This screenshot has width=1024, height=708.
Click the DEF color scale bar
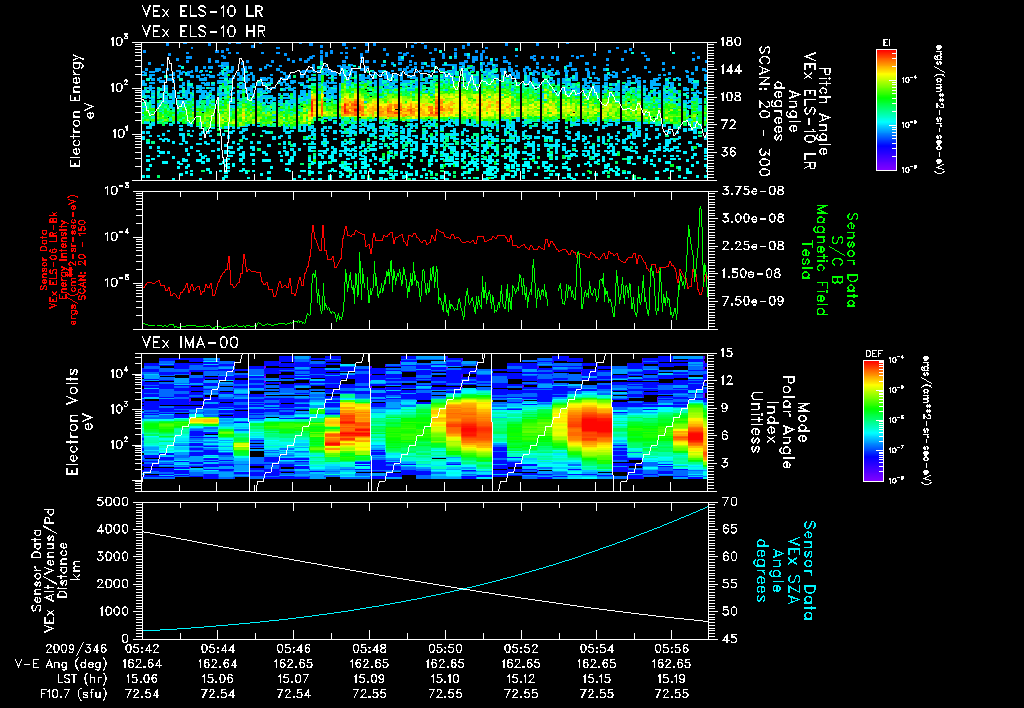tap(874, 421)
